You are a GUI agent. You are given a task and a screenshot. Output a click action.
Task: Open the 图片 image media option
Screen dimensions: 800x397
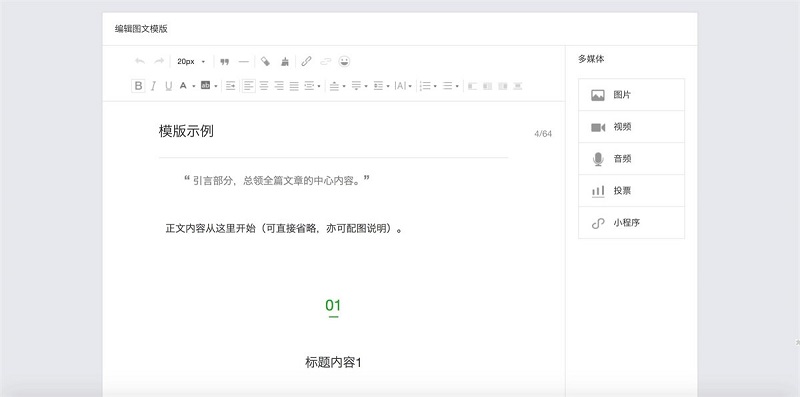(631, 95)
